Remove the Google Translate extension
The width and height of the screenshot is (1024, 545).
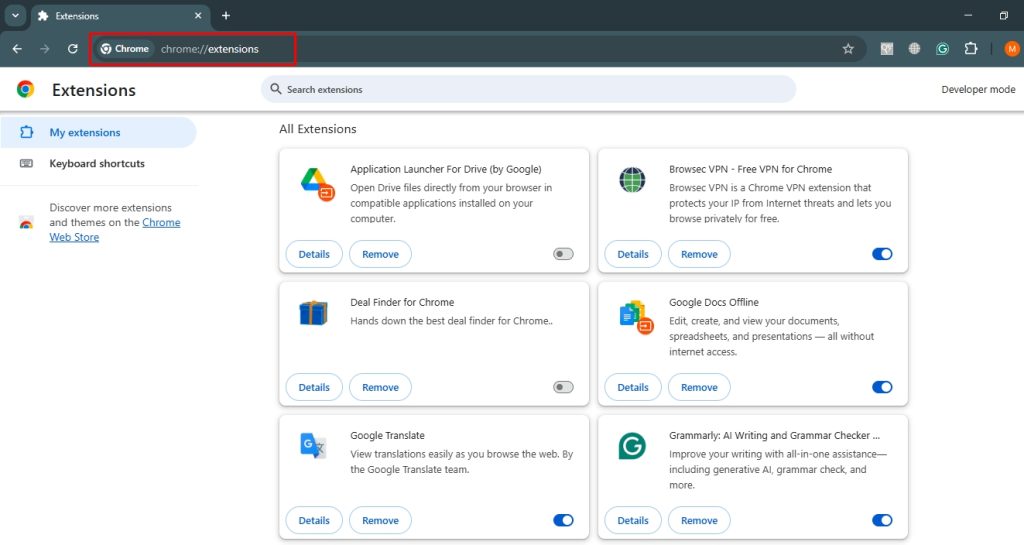380,520
